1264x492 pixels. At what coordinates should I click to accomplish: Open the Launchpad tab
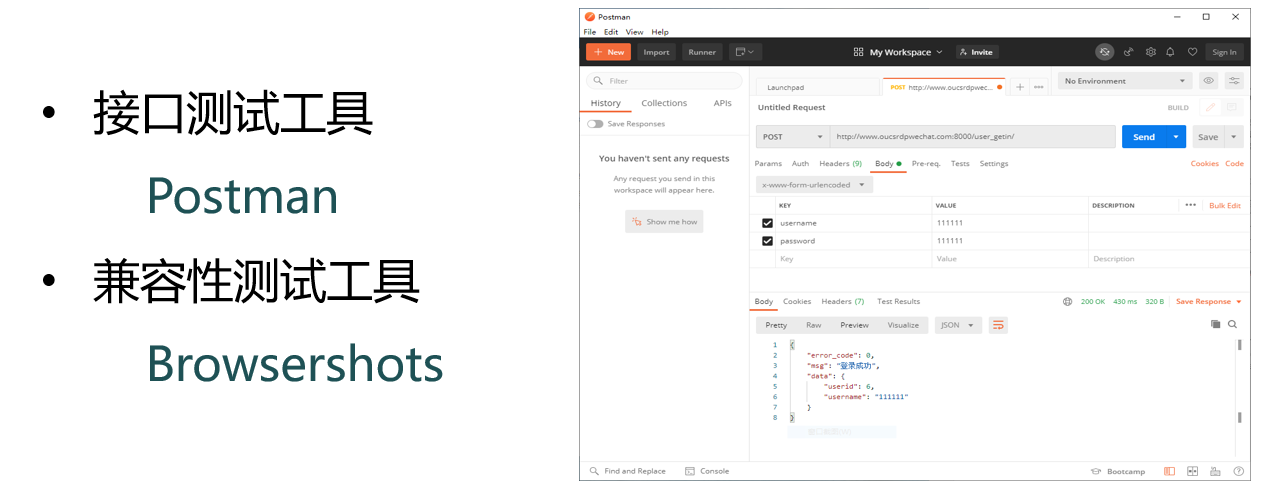[817, 87]
